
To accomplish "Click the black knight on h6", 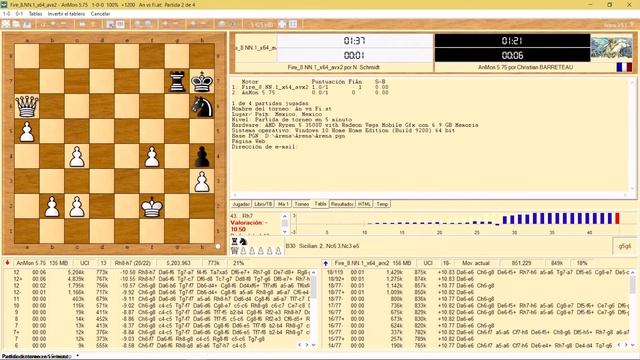I will (202, 106).
